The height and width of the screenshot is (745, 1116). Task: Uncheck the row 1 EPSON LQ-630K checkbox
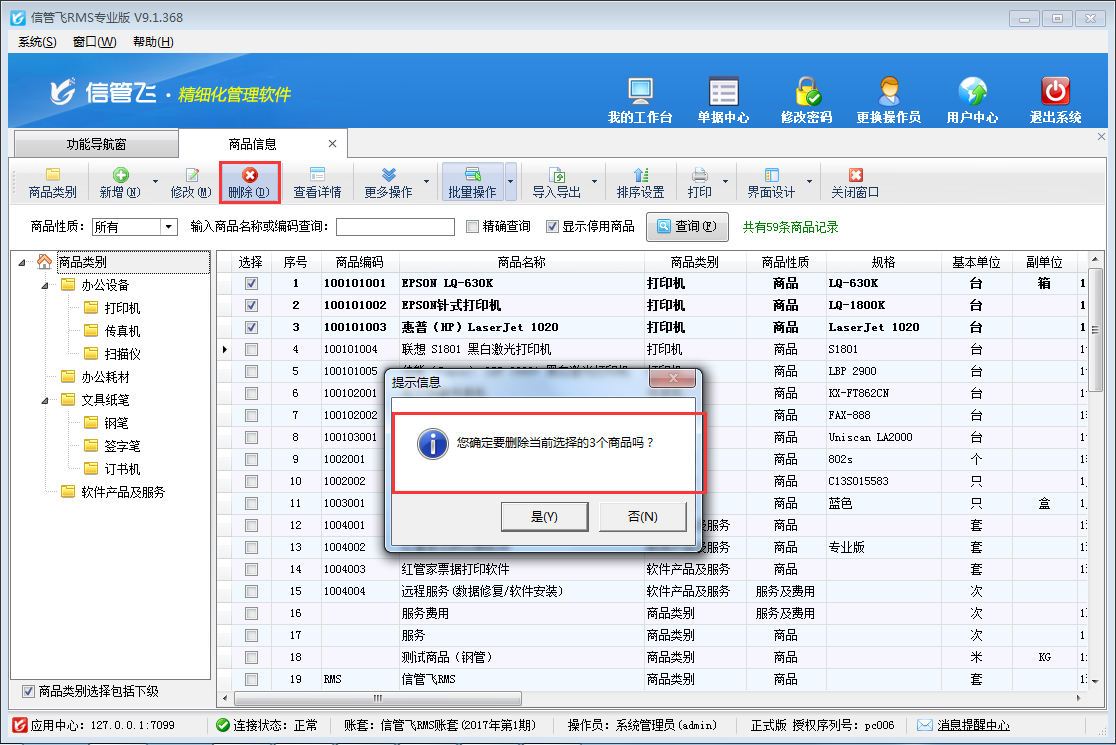(x=251, y=283)
